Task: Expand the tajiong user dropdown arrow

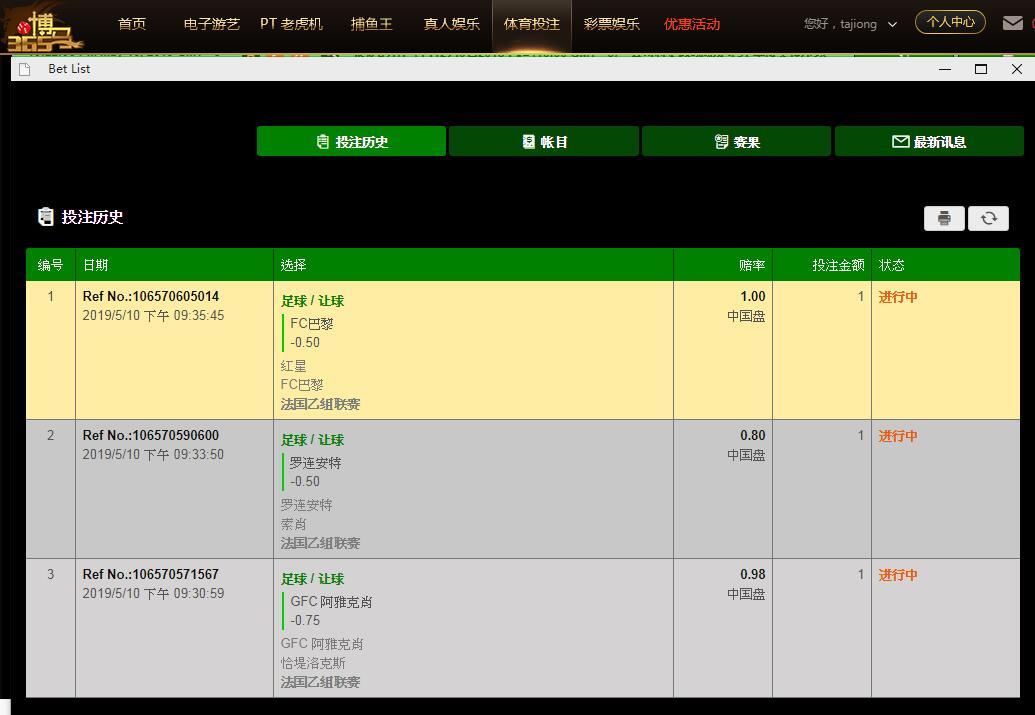Action: tap(892, 24)
